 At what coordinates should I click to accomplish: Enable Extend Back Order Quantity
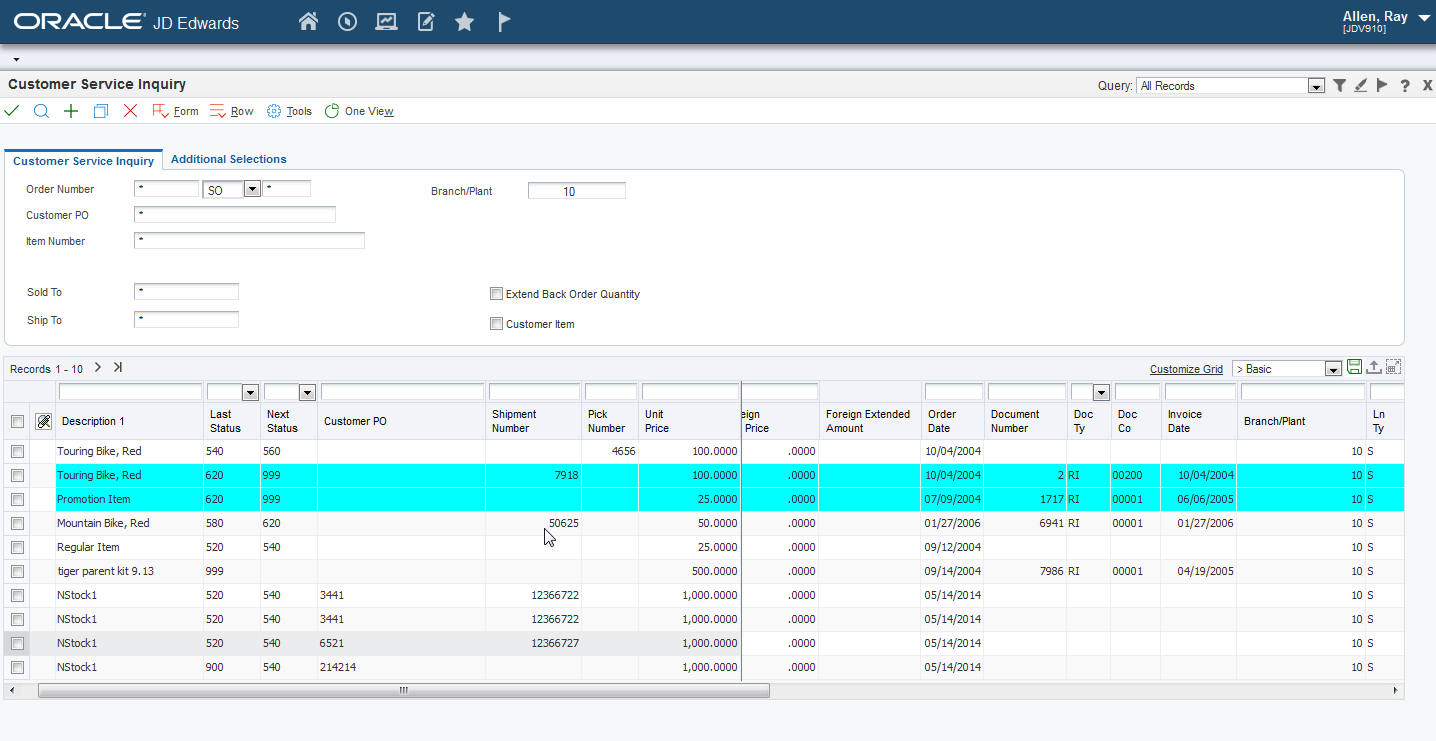coord(496,293)
